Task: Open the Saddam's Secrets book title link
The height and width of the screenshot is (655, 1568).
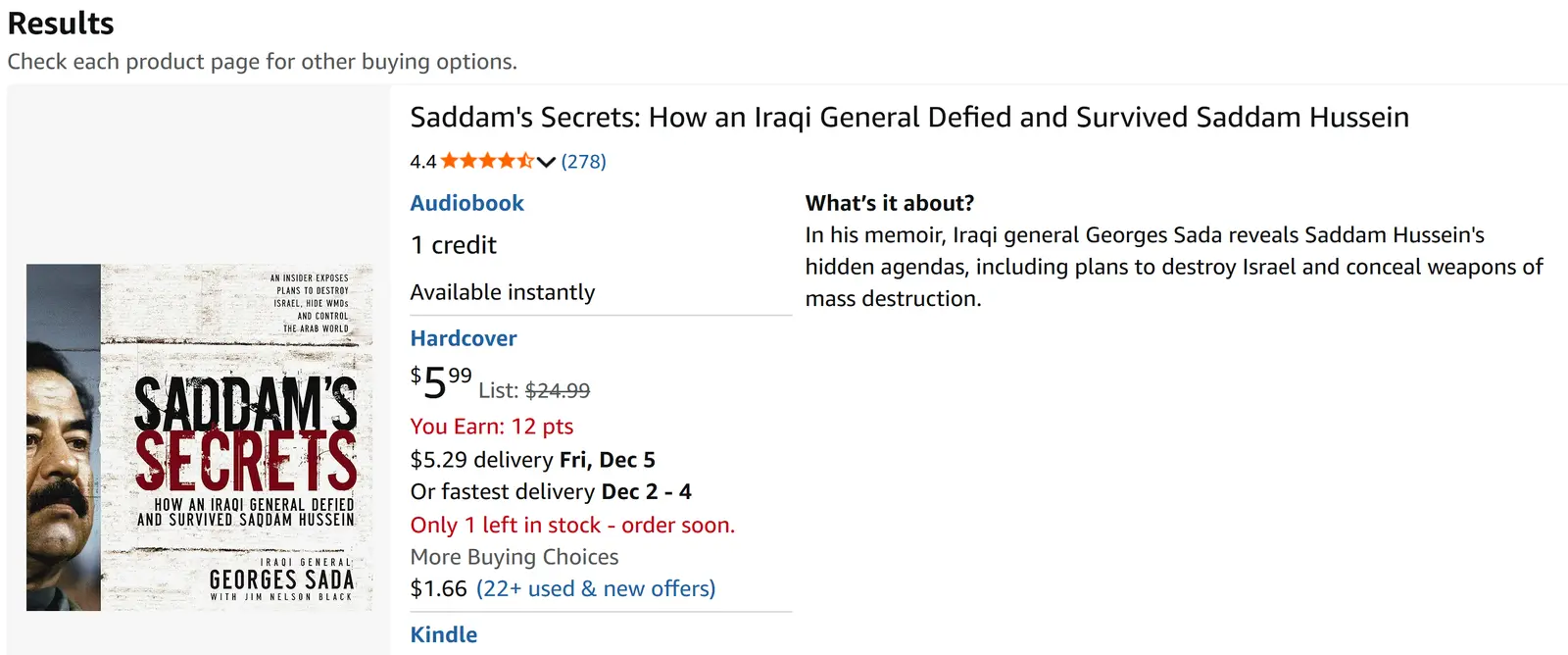Action: (909, 118)
